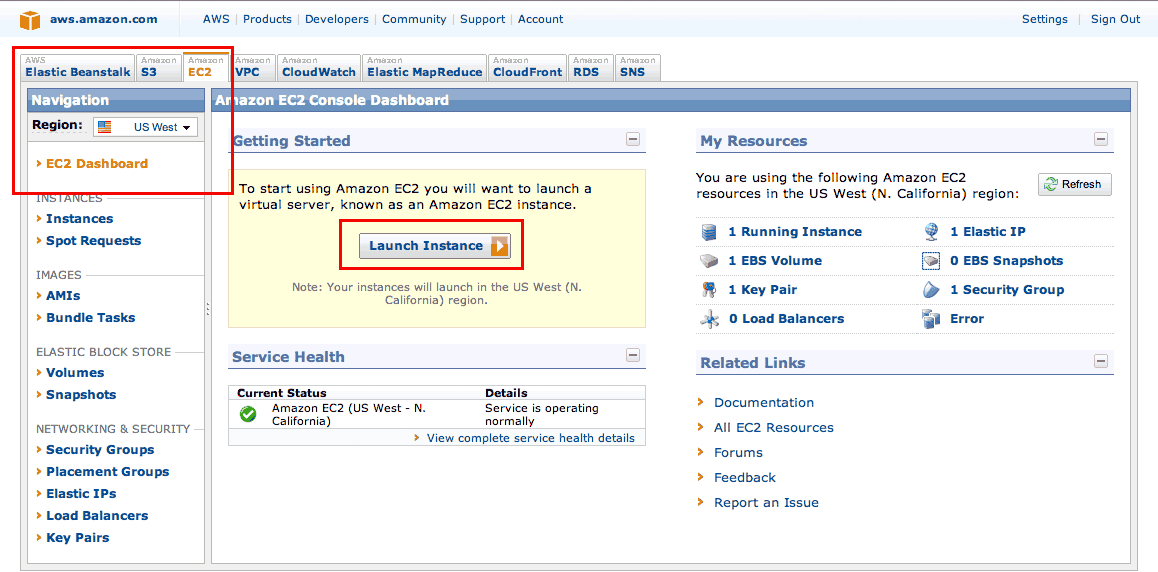The width and height of the screenshot is (1158, 572).
Task: Click the 1 Elastic IP link
Action: (x=987, y=232)
